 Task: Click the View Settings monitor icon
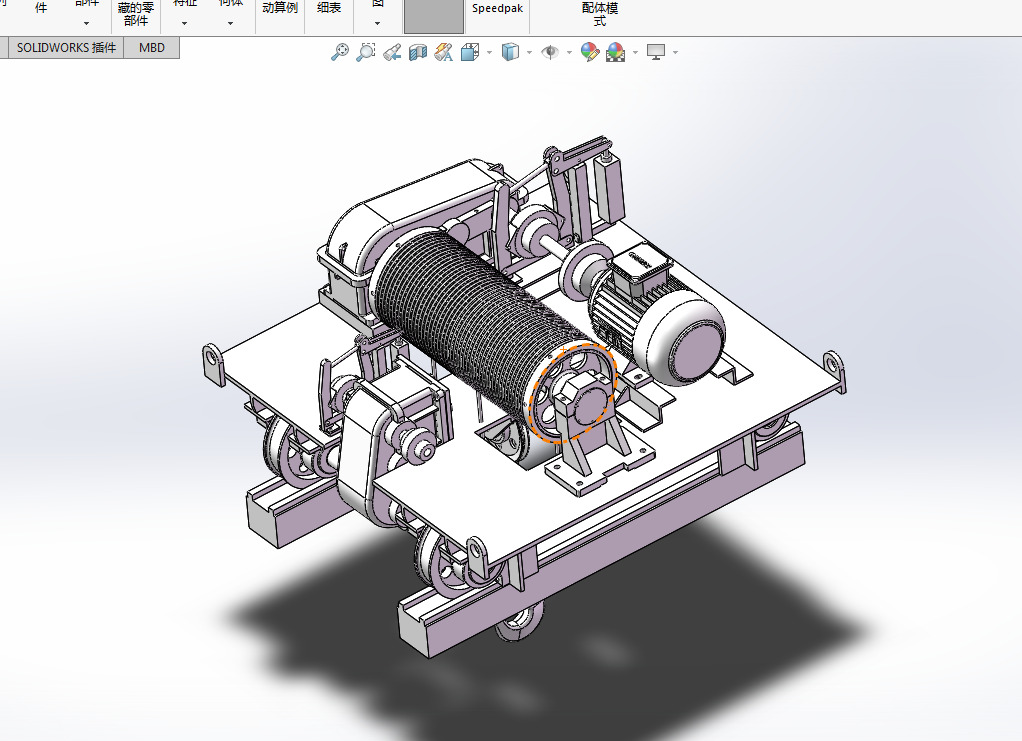(x=656, y=52)
